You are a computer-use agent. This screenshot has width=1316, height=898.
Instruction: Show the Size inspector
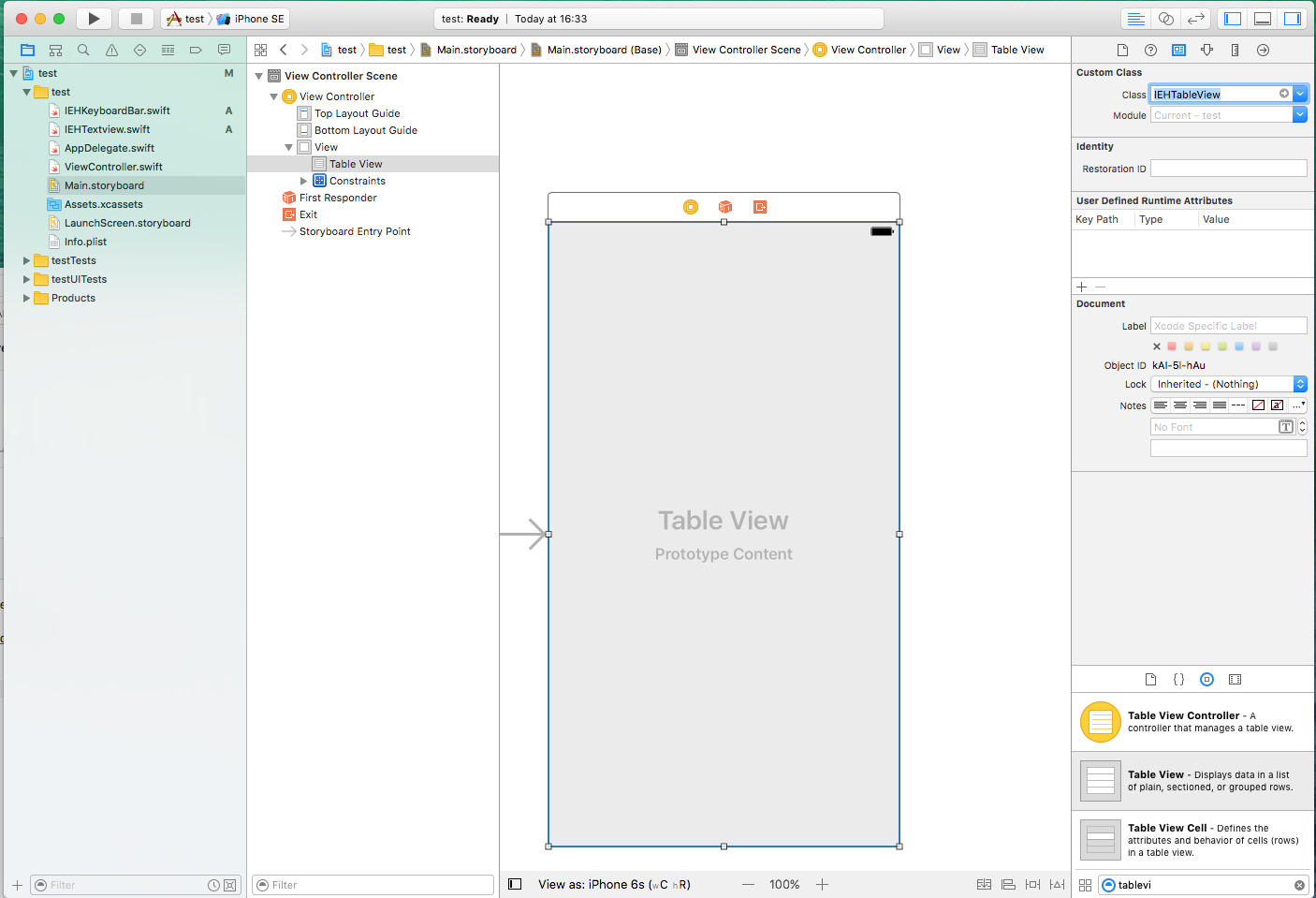pyautogui.click(x=1235, y=50)
